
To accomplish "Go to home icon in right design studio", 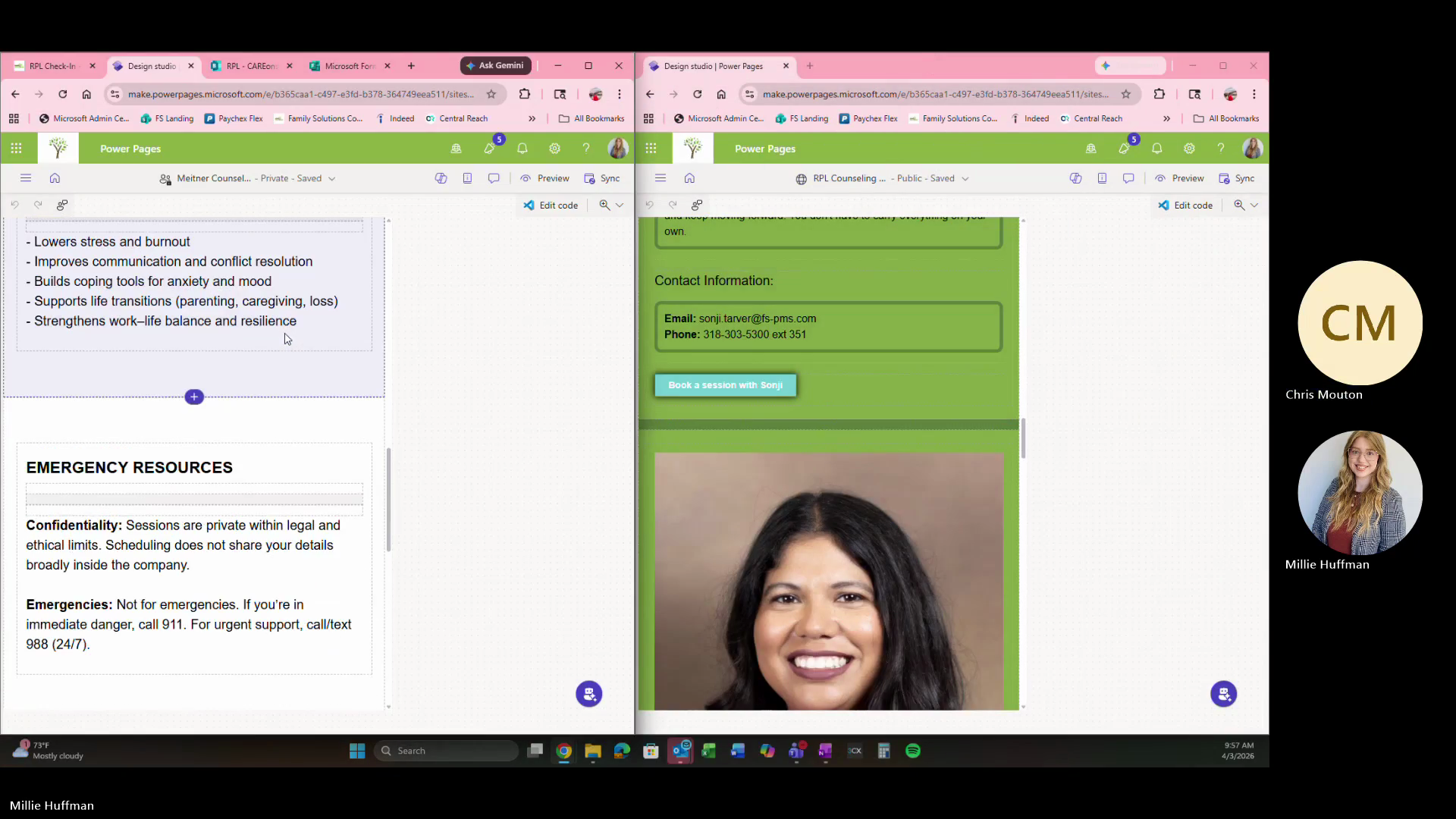I will (689, 178).
